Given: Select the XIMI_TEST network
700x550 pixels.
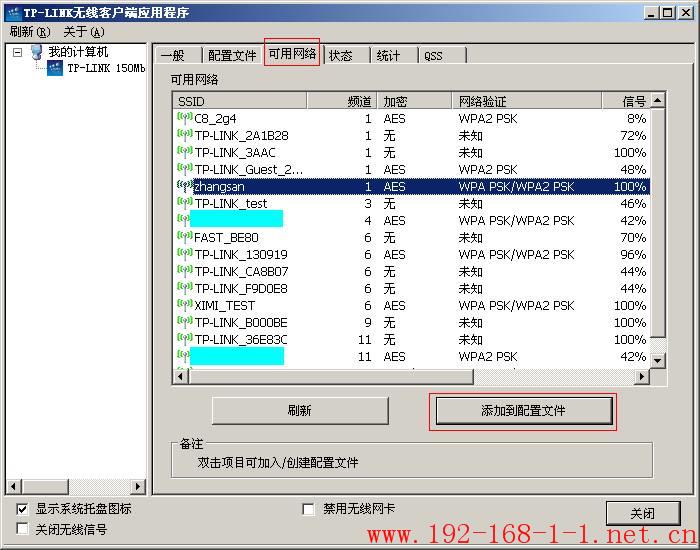Looking at the screenshot, I should [412, 305].
